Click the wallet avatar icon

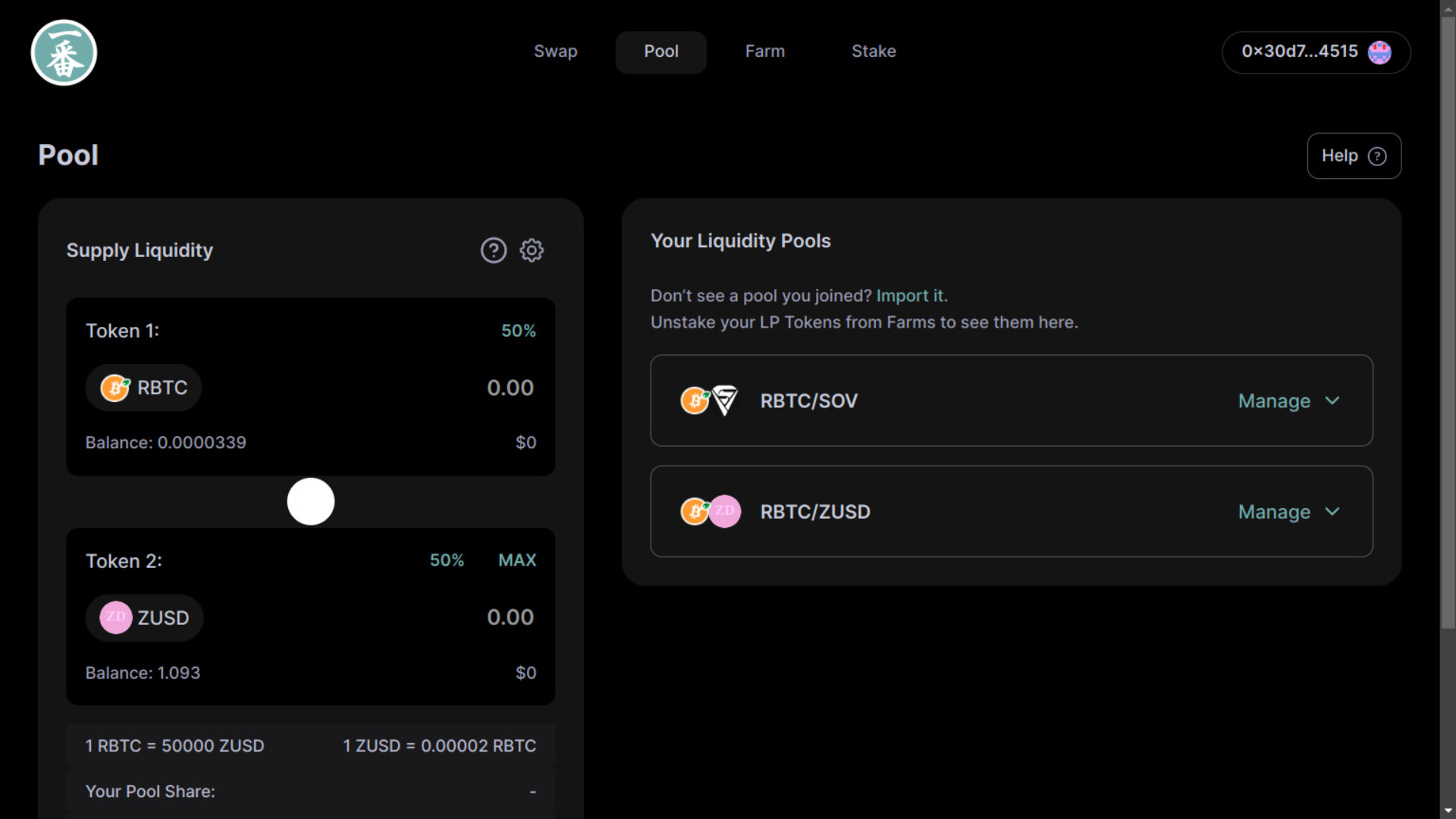[1379, 52]
